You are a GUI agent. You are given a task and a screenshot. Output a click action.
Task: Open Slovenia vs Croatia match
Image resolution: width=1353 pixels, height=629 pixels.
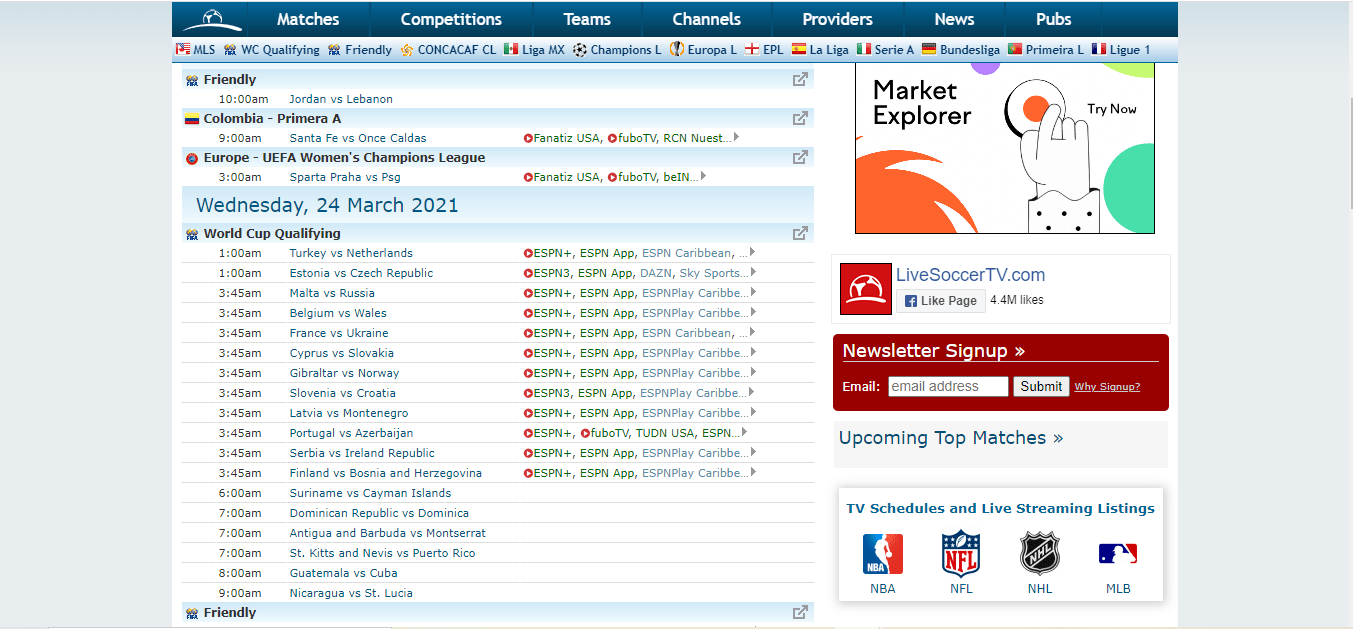pyautogui.click(x=343, y=393)
